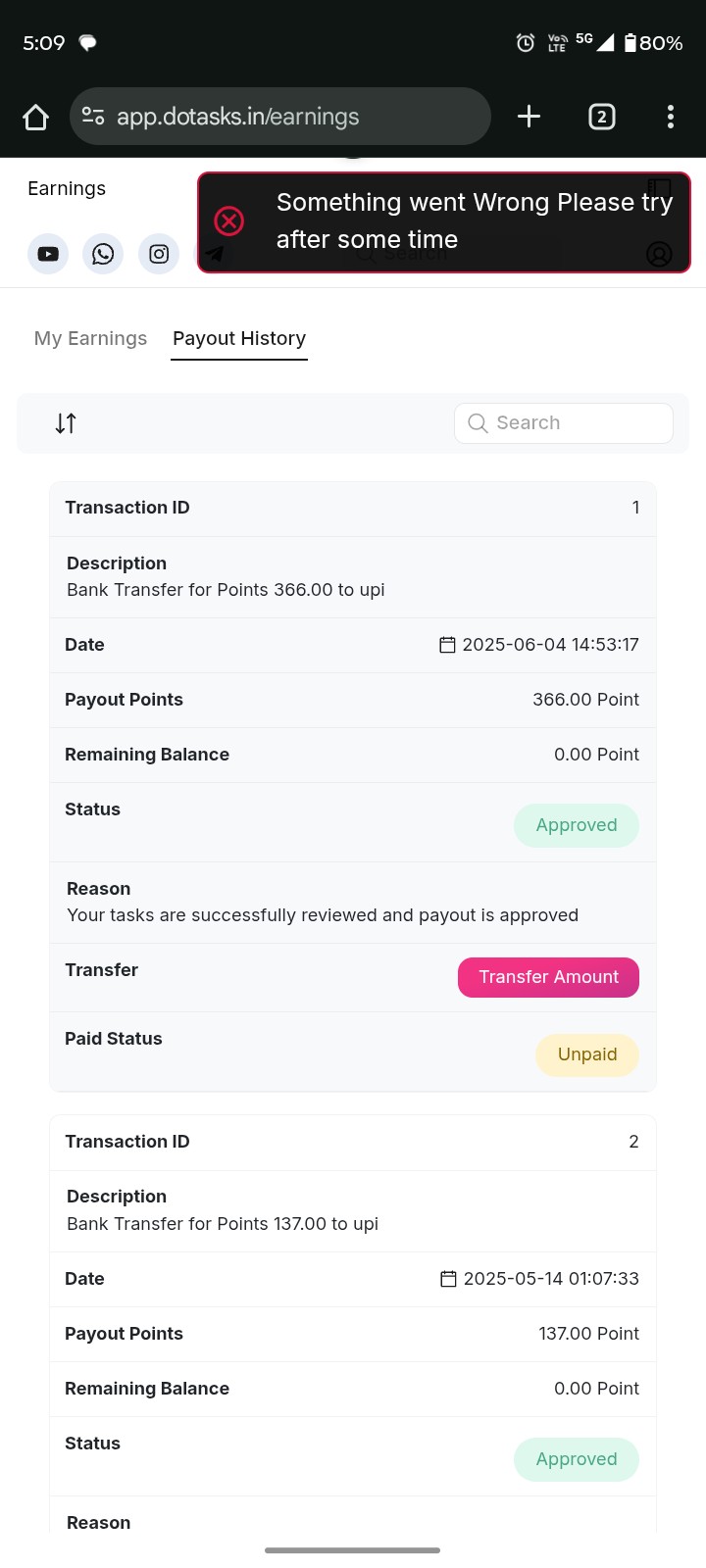Tap the site settings icon in address bar

pos(93,117)
